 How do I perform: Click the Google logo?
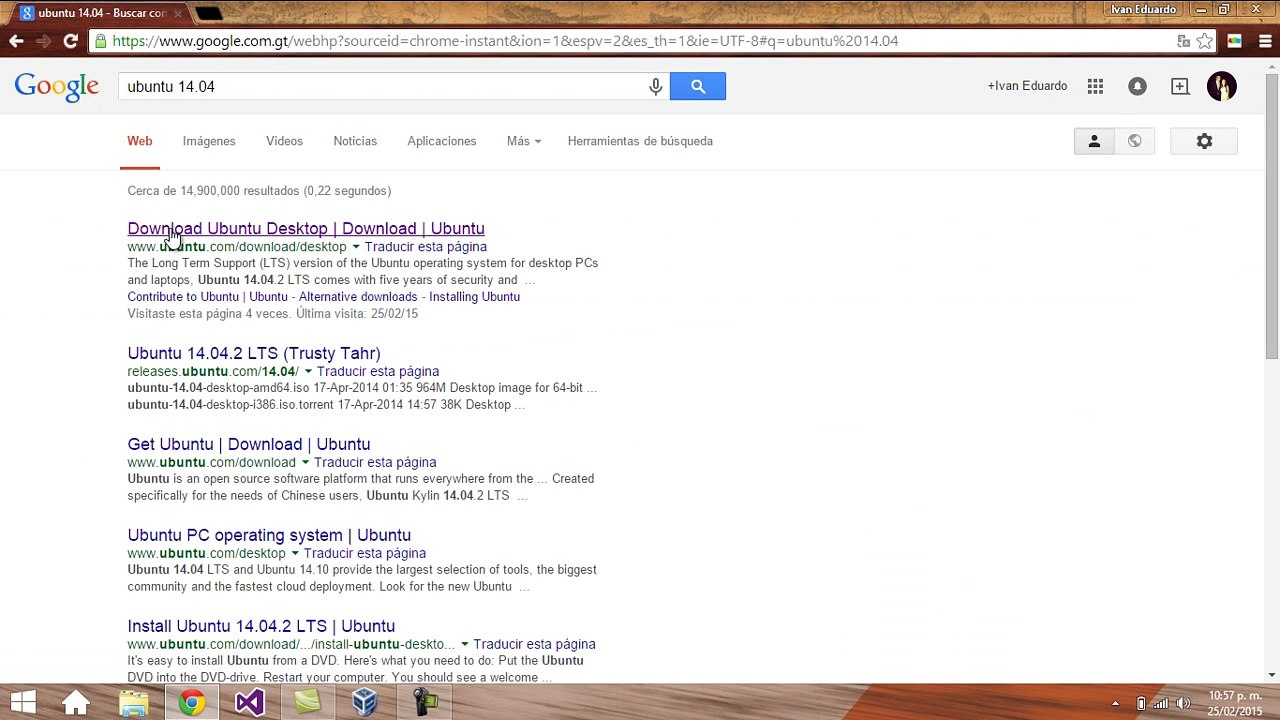point(57,87)
